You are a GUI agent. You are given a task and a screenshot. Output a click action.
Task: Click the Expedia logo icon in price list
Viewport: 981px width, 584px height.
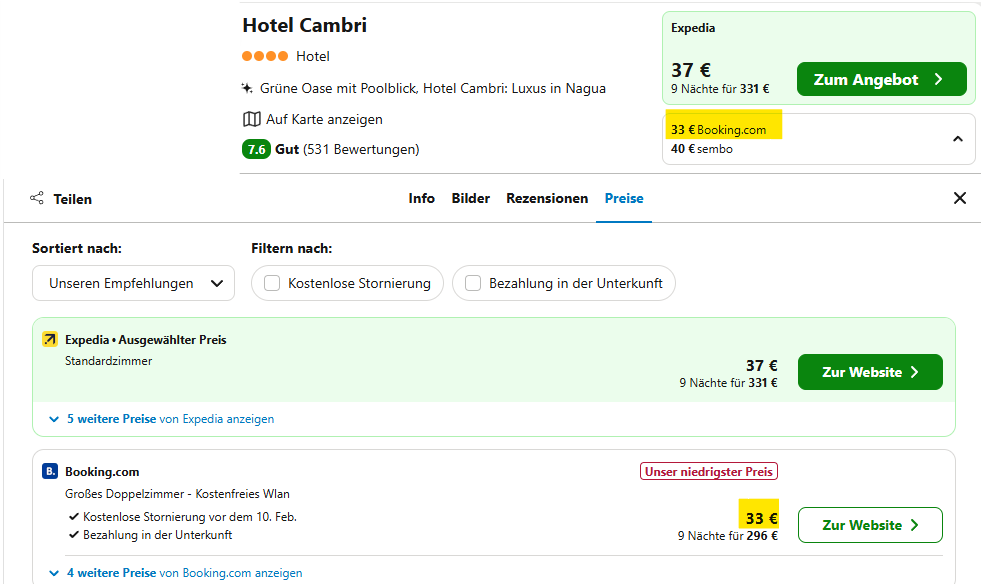coord(50,340)
